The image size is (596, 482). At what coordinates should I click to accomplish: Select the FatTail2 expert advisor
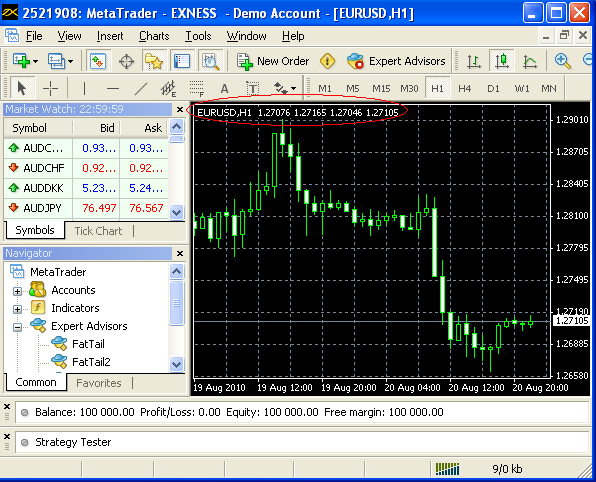[x=91, y=362]
